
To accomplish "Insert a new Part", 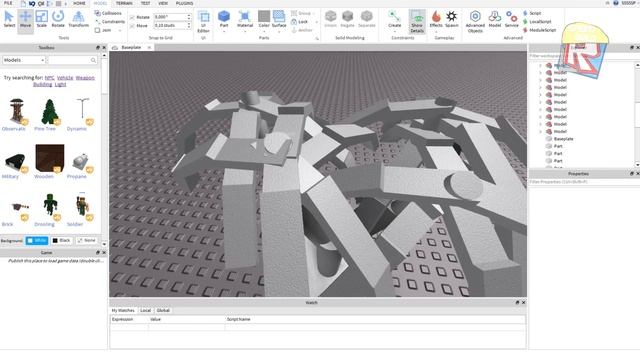I will point(224,19).
